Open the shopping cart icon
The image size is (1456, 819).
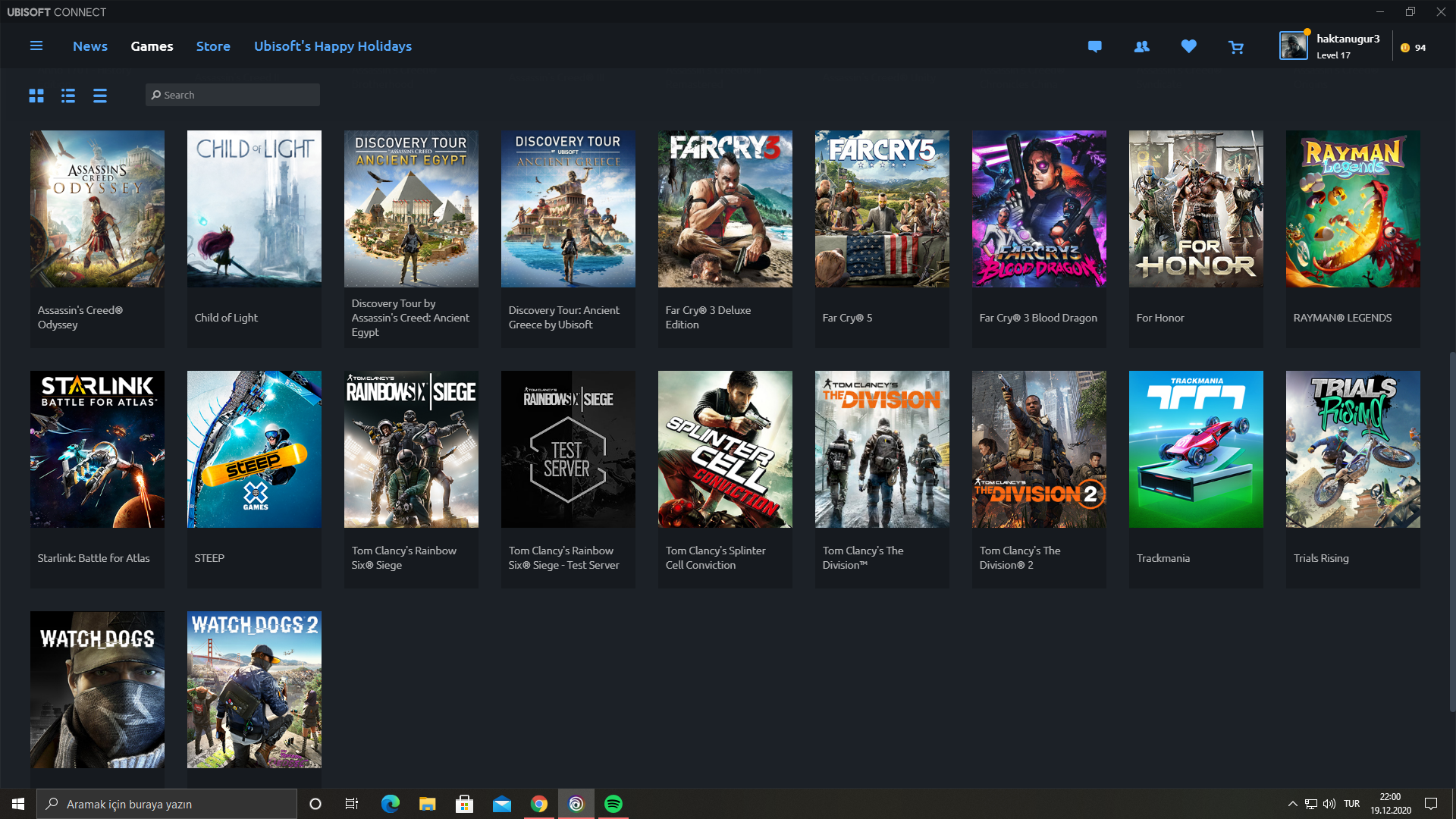[x=1236, y=47]
